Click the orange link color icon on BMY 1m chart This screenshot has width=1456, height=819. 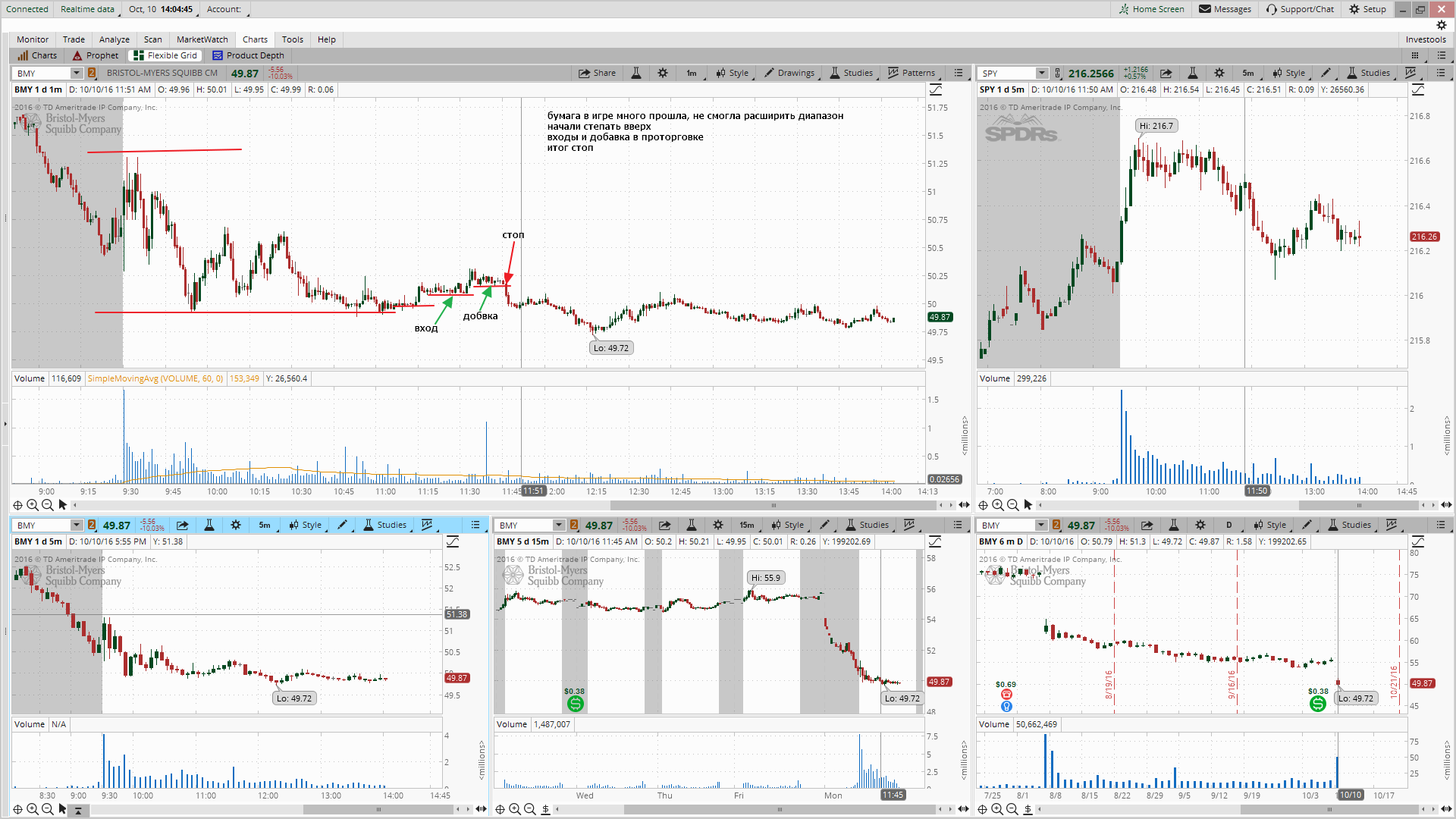pyautogui.click(x=92, y=73)
